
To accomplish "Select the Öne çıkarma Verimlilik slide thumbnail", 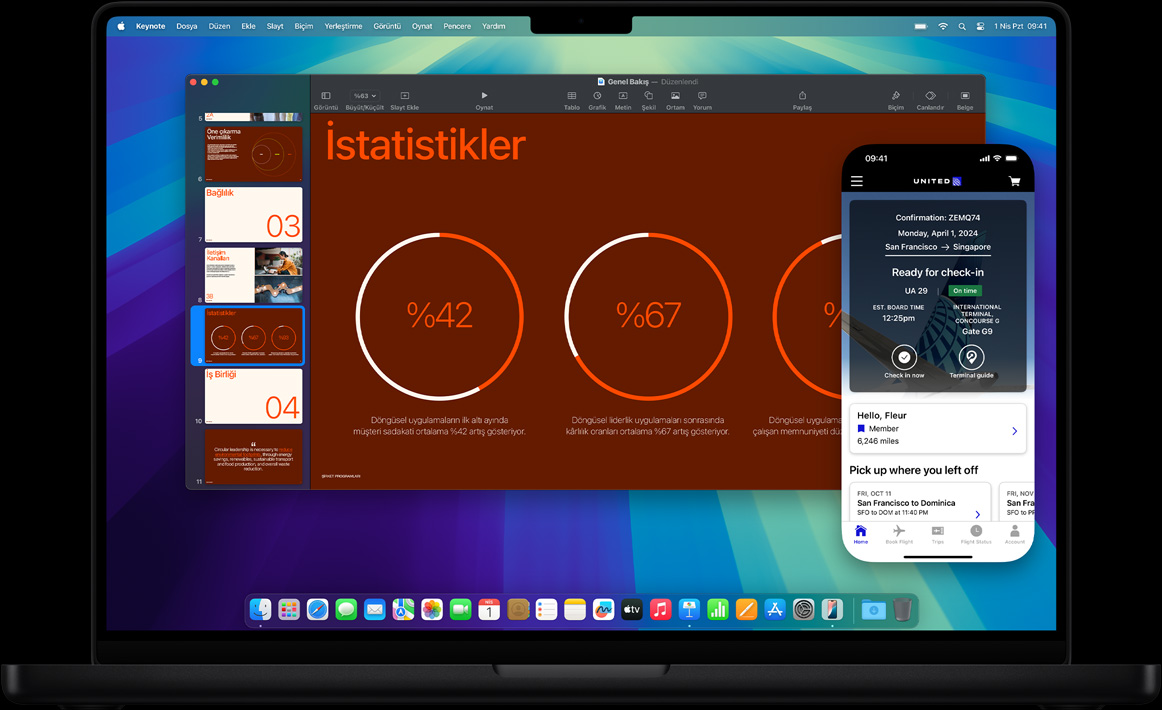I will [x=253, y=153].
